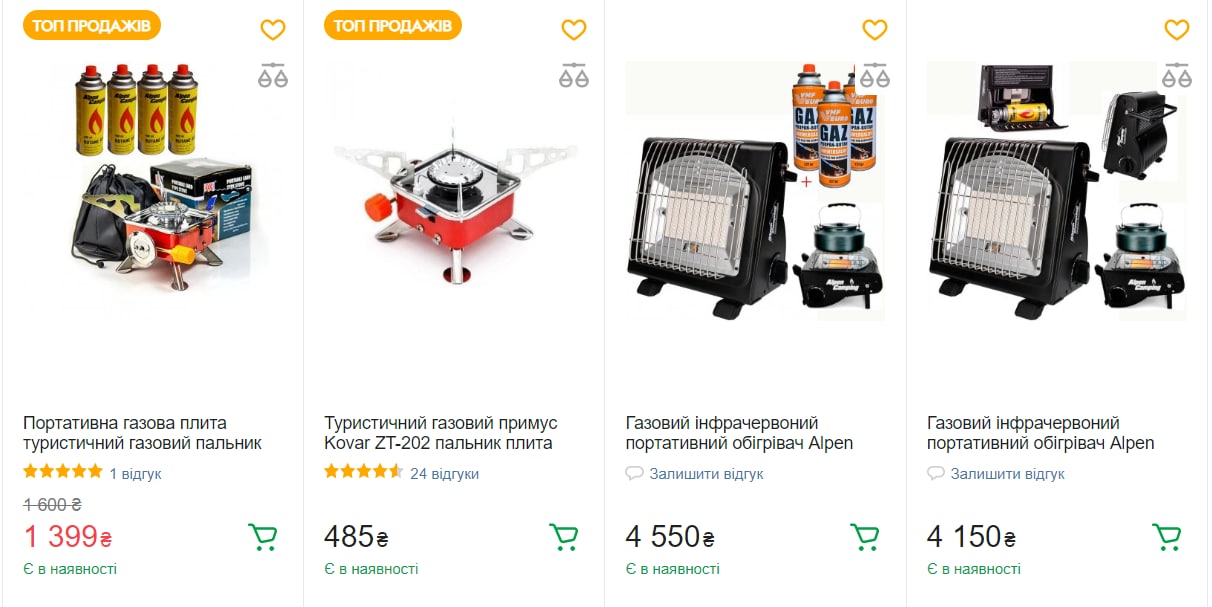
Task: Add 4 150₴ Alpen heater to wishlist
Action: pyautogui.click(x=1177, y=30)
